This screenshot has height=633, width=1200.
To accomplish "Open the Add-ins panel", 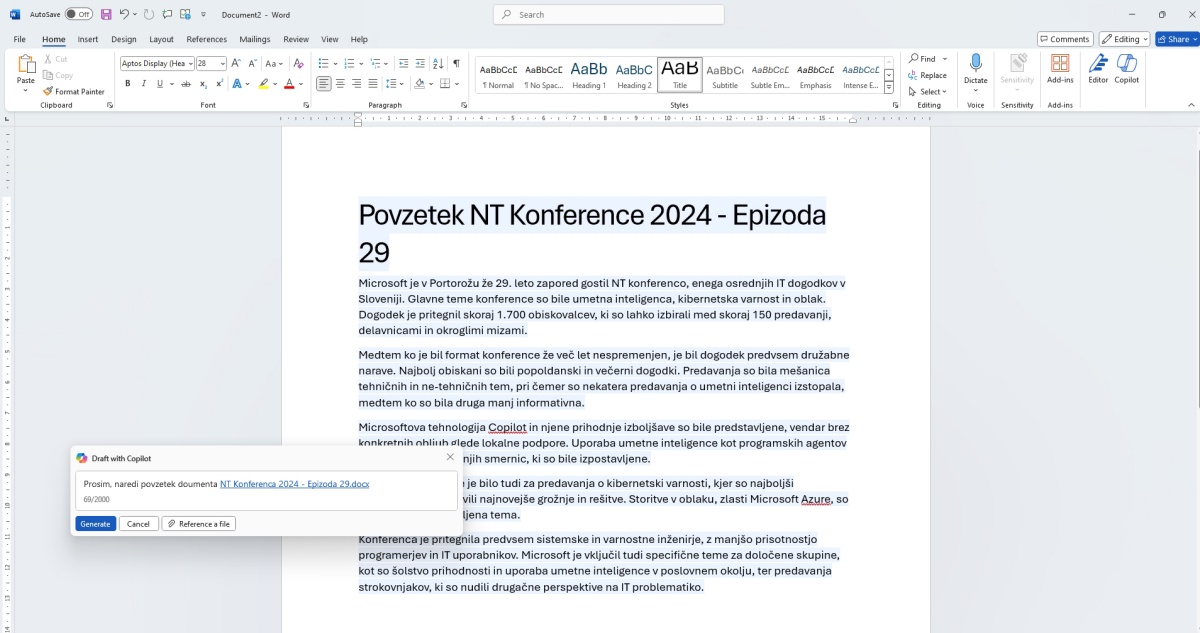I will pyautogui.click(x=1060, y=68).
